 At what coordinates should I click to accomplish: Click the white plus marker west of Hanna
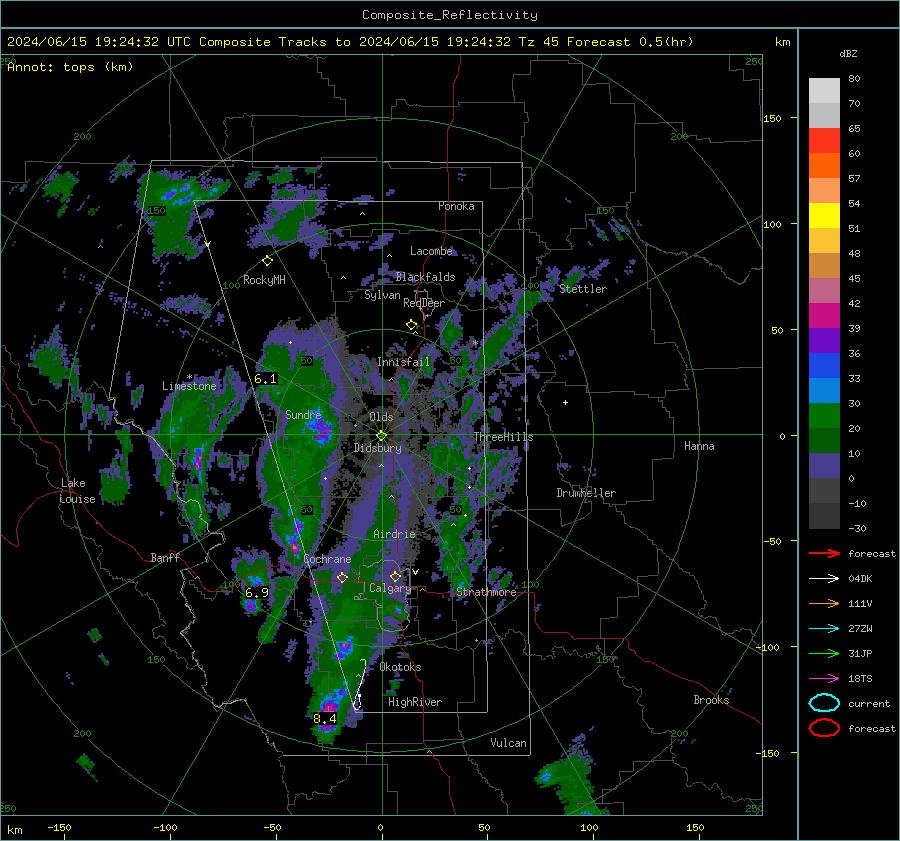565,402
